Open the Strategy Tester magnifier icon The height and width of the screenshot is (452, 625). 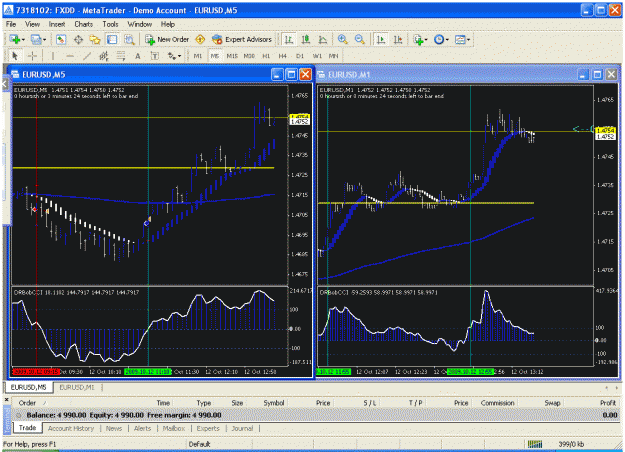tap(129, 39)
